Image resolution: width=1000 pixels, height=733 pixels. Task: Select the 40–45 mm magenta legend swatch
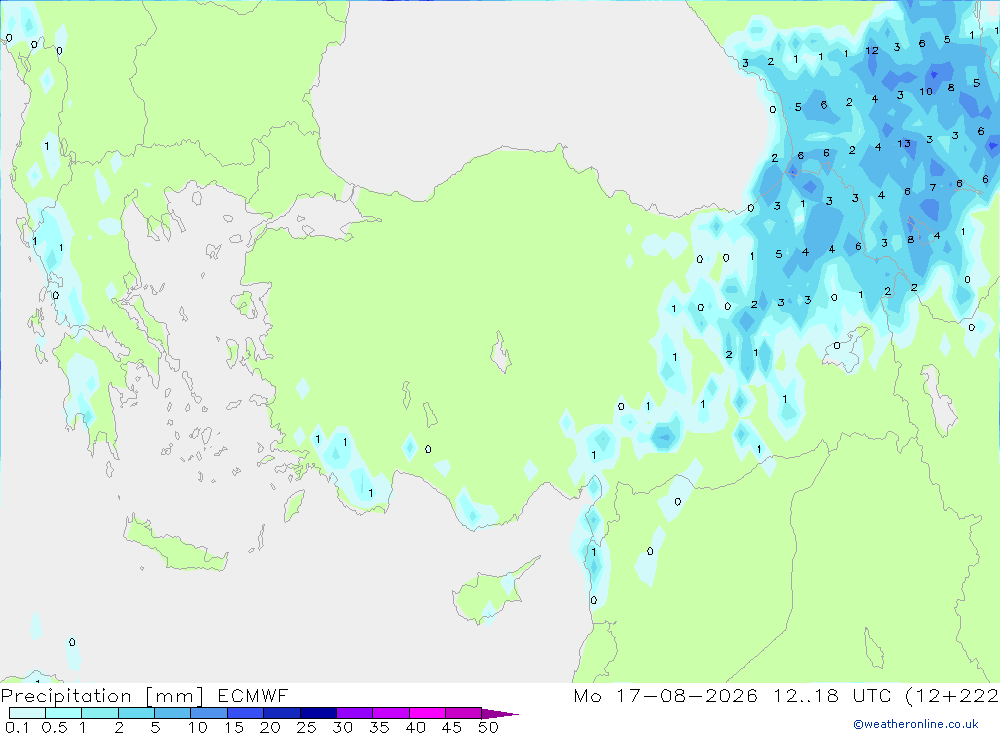tap(427, 713)
